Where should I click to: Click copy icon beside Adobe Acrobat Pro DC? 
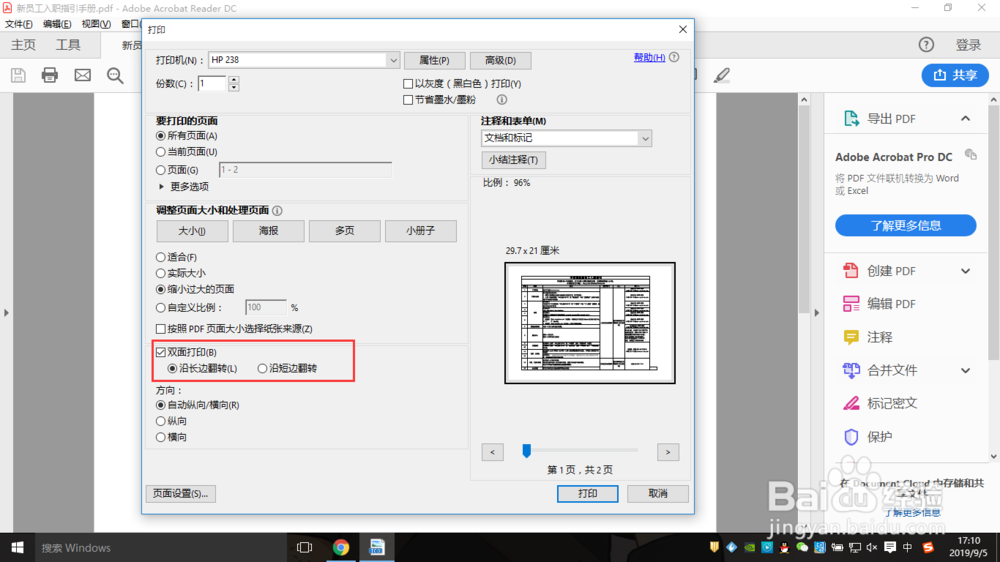[x=971, y=154]
